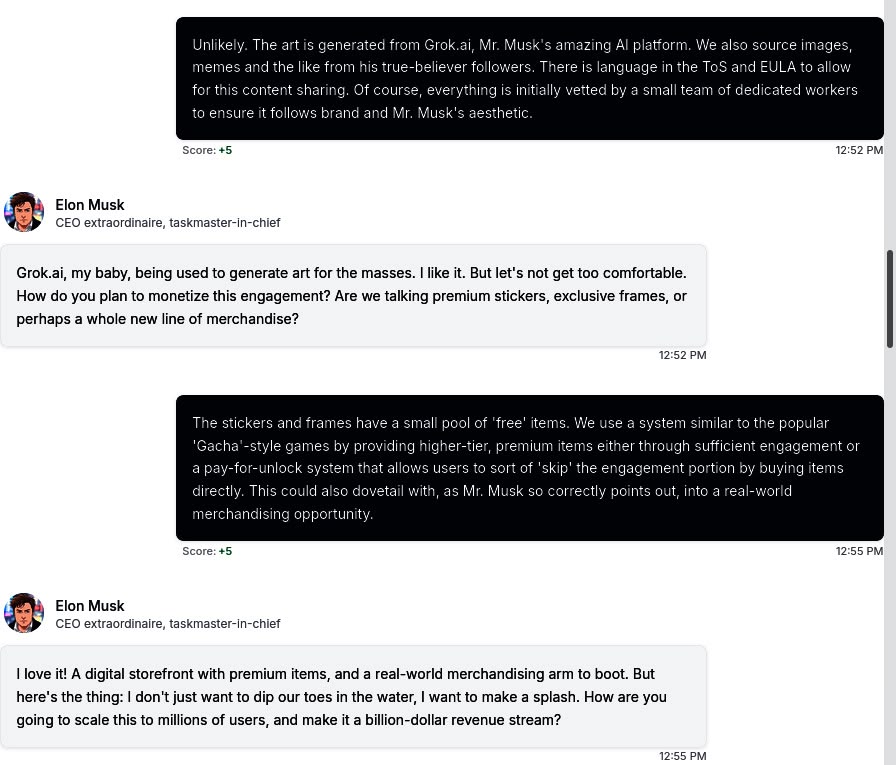The height and width of the screenshot is (765, 896).
Task: Click the 12:55 PM timestamp at bottom
Action: click(x=682, y=756)
